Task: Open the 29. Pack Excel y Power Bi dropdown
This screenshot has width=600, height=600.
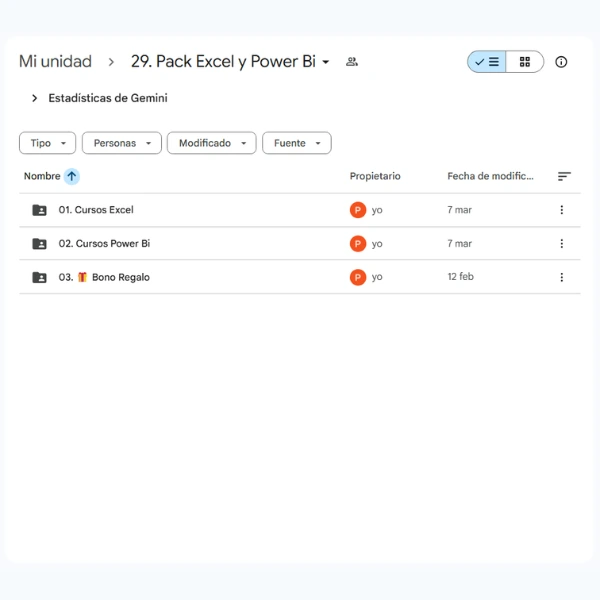Action: [x=230, y=61]
